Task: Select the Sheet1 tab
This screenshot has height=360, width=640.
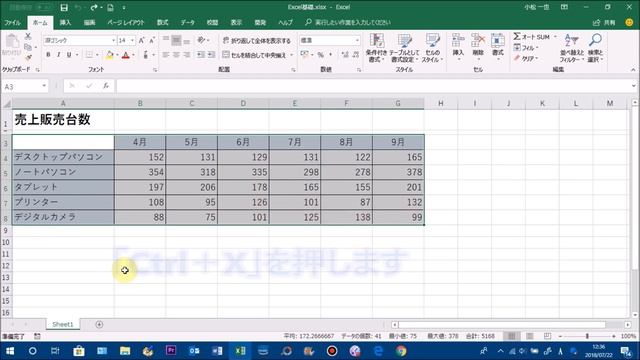Action: pyautogui.click(x=62, y=324)
